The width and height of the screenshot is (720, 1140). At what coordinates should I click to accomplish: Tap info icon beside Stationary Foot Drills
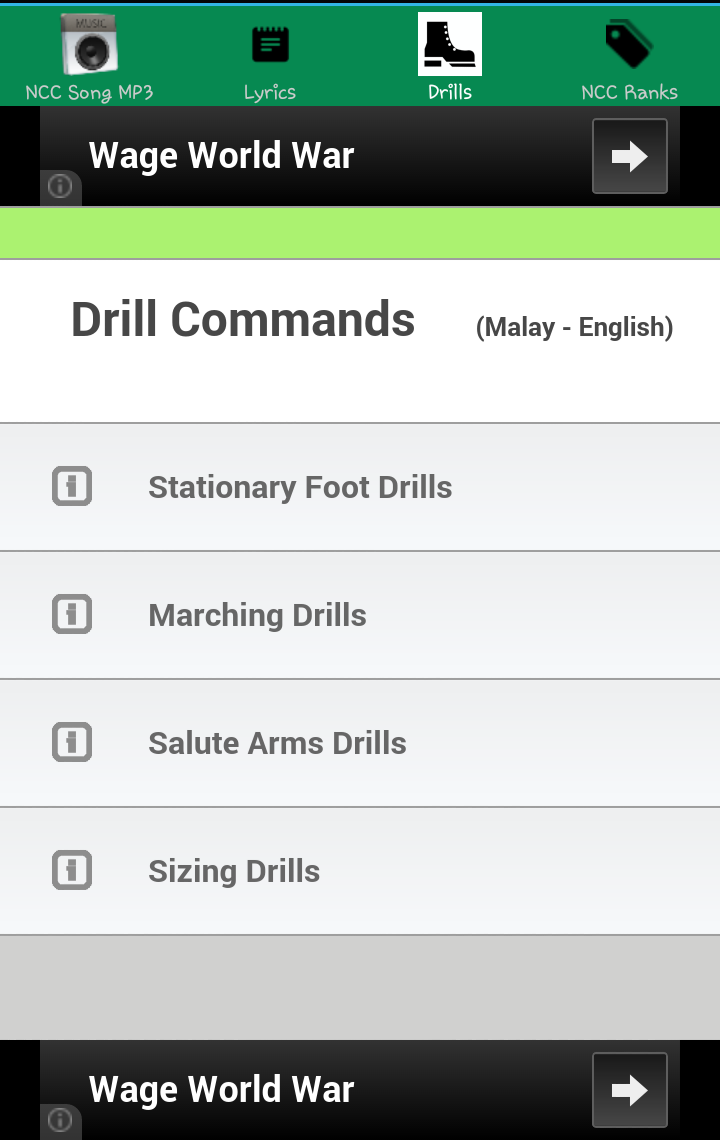click(x=72, y=486)
